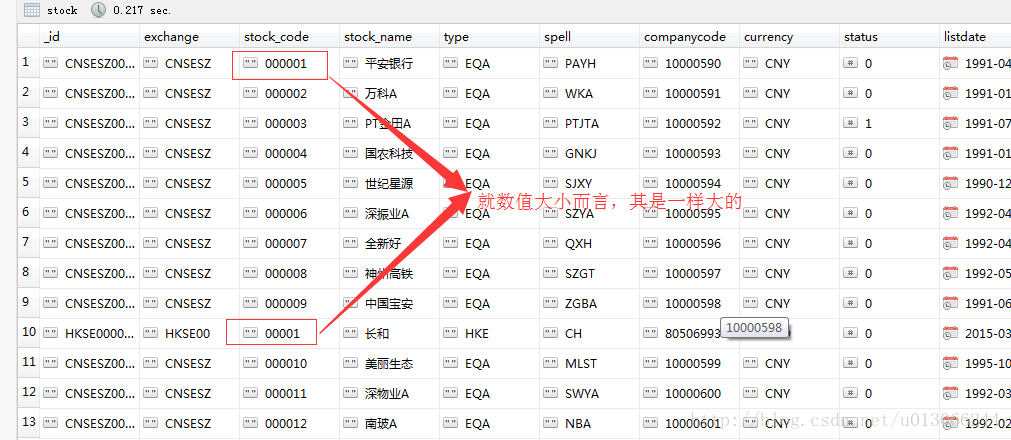Image resolution: width=1011 pixels, height=440 pixels.
Task: Click the stock_code column header
Action: [289, 37]
